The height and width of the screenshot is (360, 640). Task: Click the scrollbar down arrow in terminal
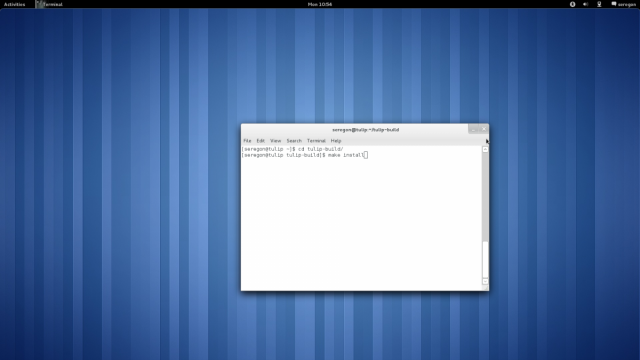[485, 281]
